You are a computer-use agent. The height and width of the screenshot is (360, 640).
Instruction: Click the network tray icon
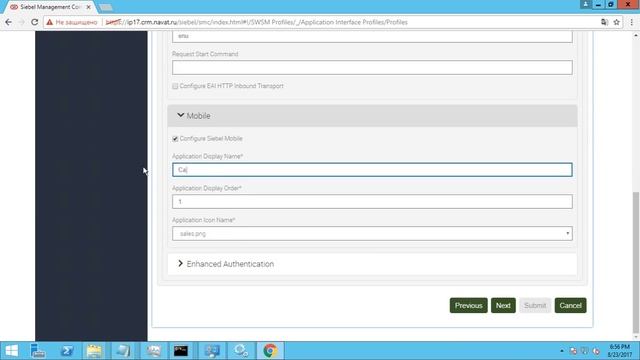(584, 351)
